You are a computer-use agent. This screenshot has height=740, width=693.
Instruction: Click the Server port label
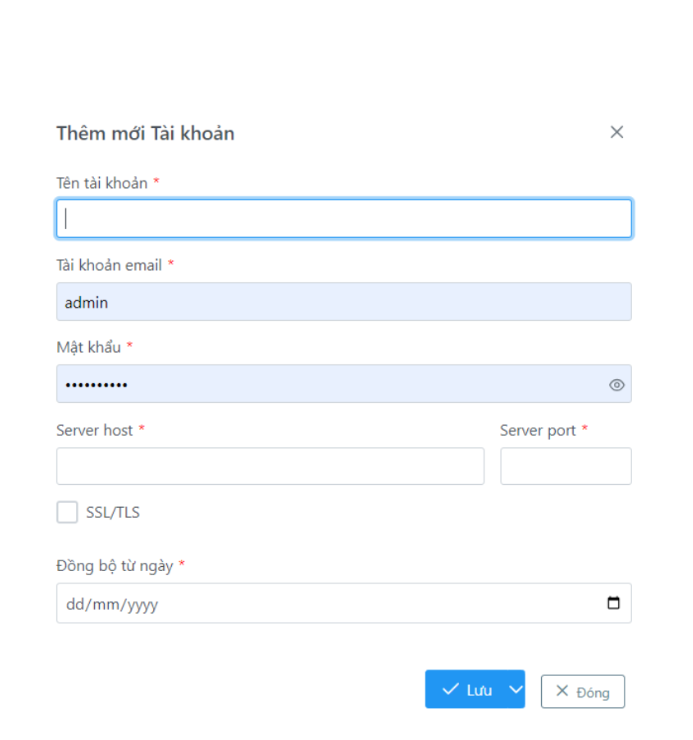538,430
